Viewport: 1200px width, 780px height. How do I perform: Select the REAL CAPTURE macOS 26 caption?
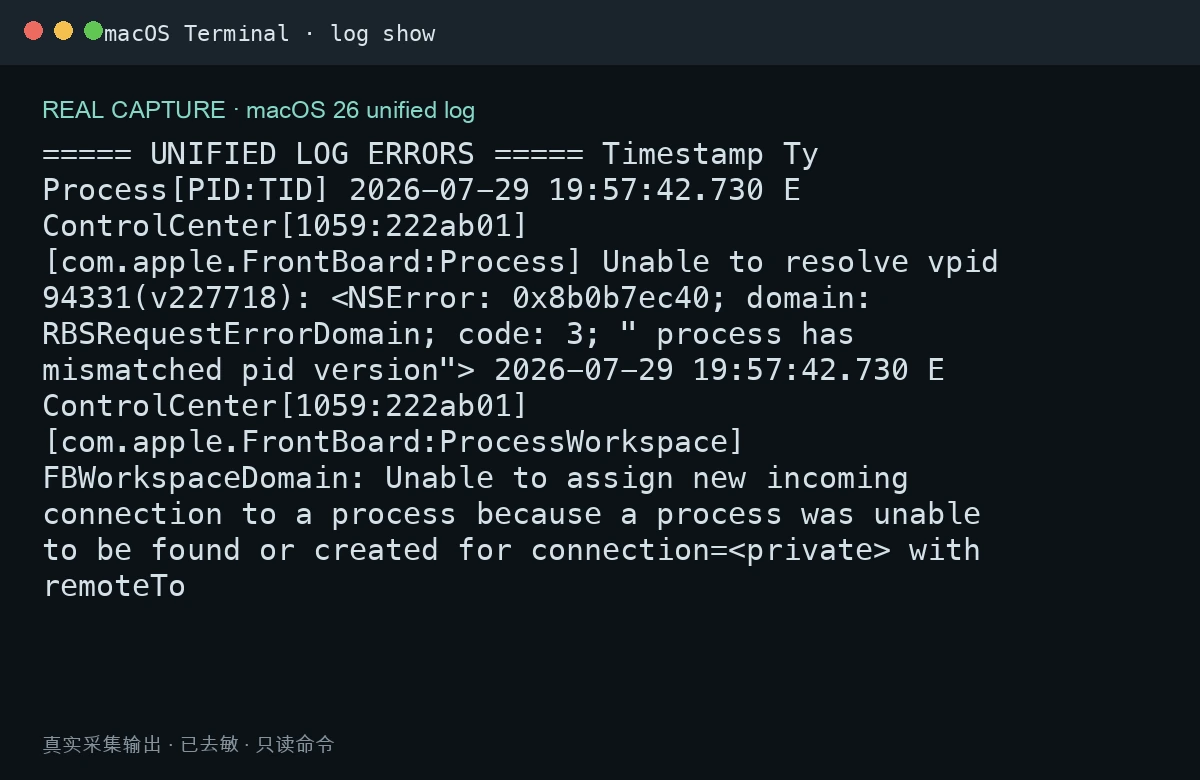[x=258, y=110]
